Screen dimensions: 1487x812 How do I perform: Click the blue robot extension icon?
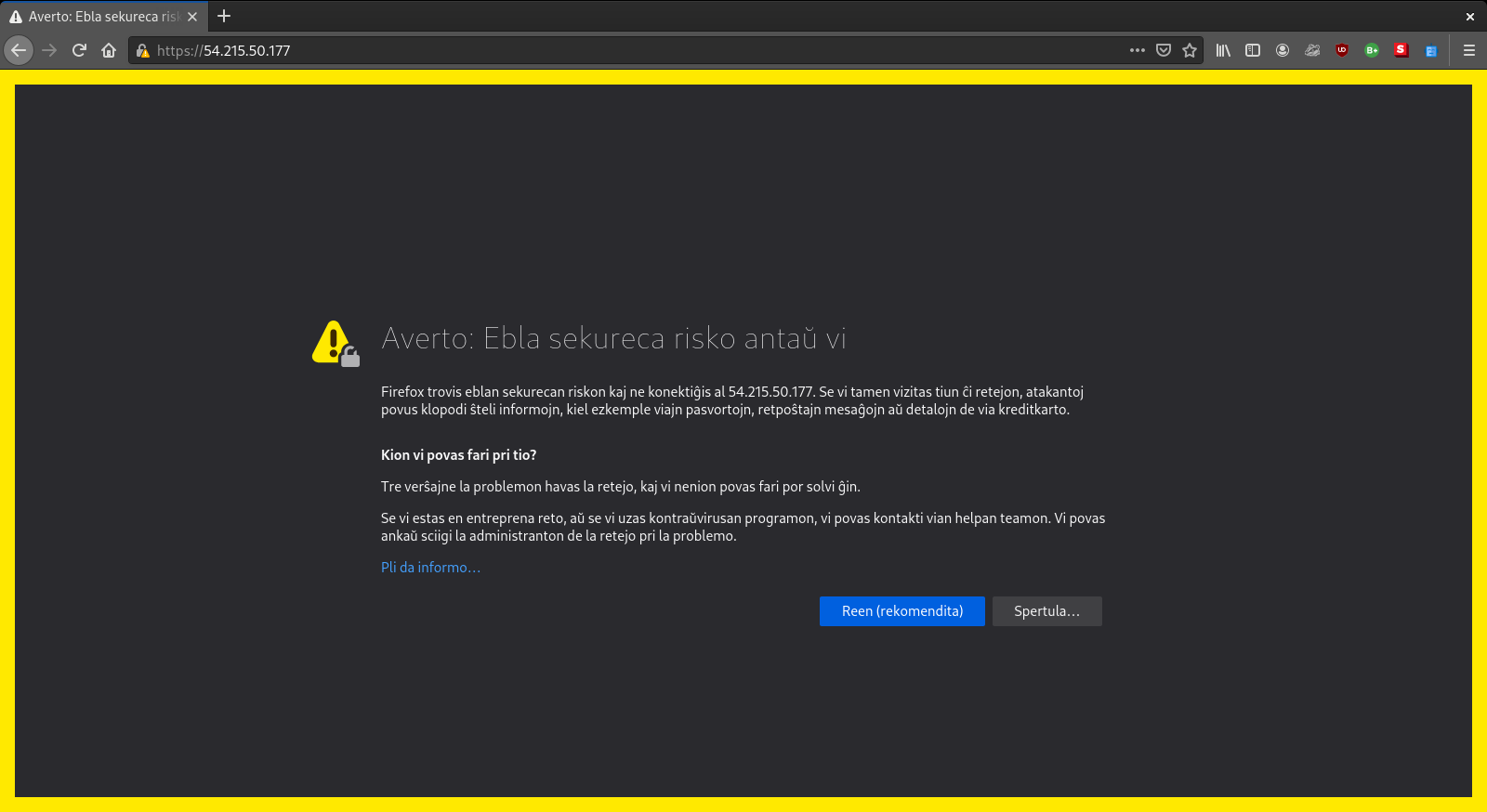(1431, 51)
